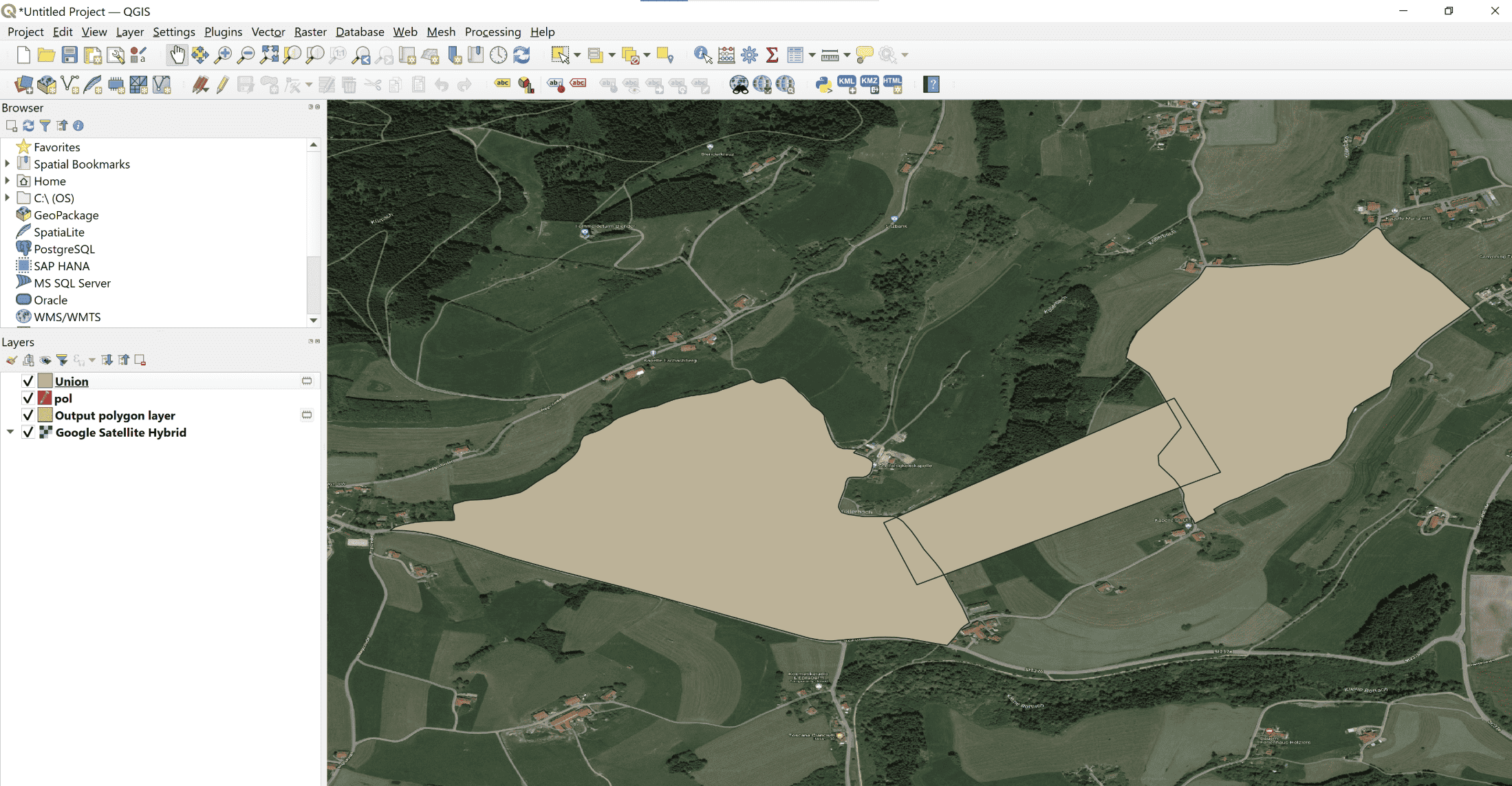Click the Refresh map icon

coord(521,55)
